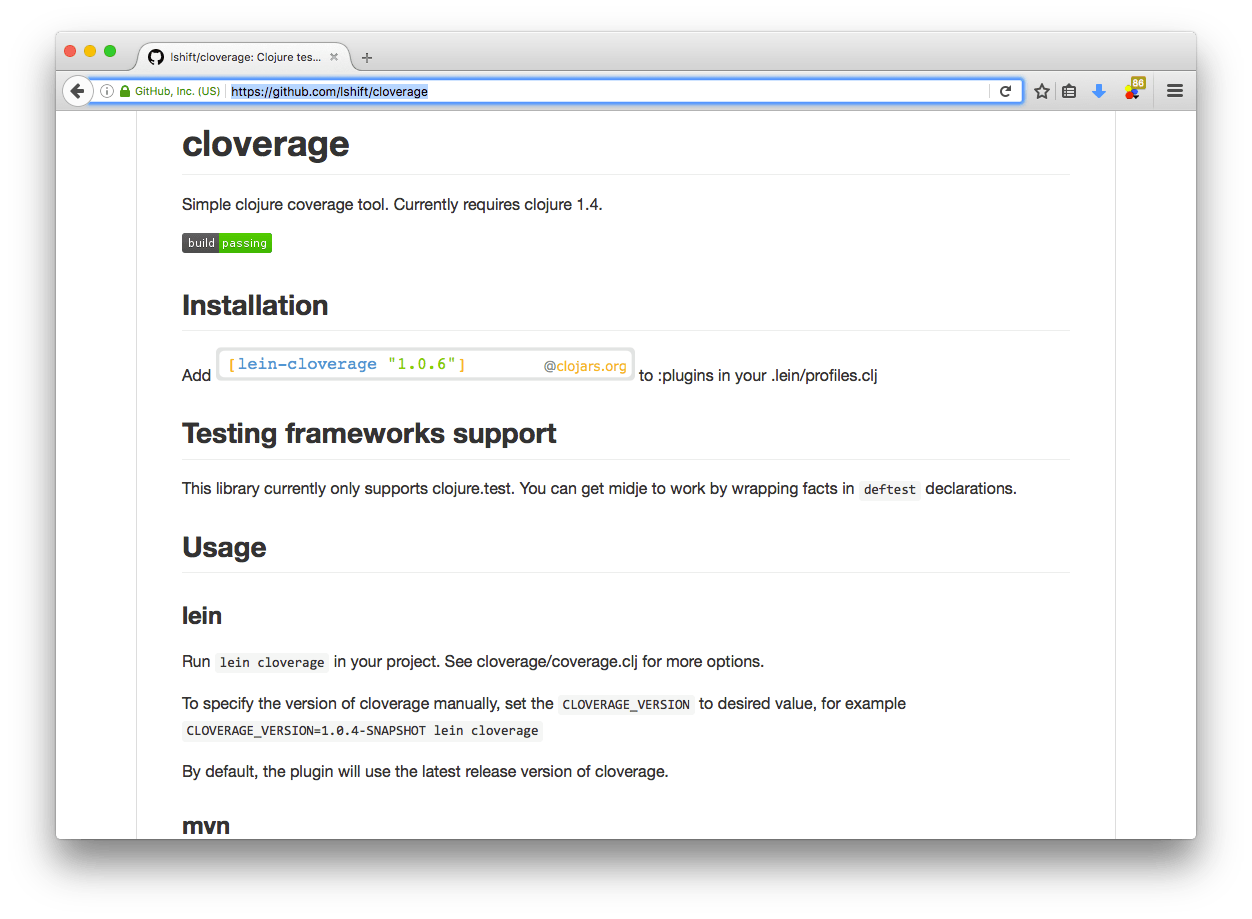Click the Testing frameworks support heading
Image resolution: width=1252 pixels, height=919 pixels.
[369, 433]
